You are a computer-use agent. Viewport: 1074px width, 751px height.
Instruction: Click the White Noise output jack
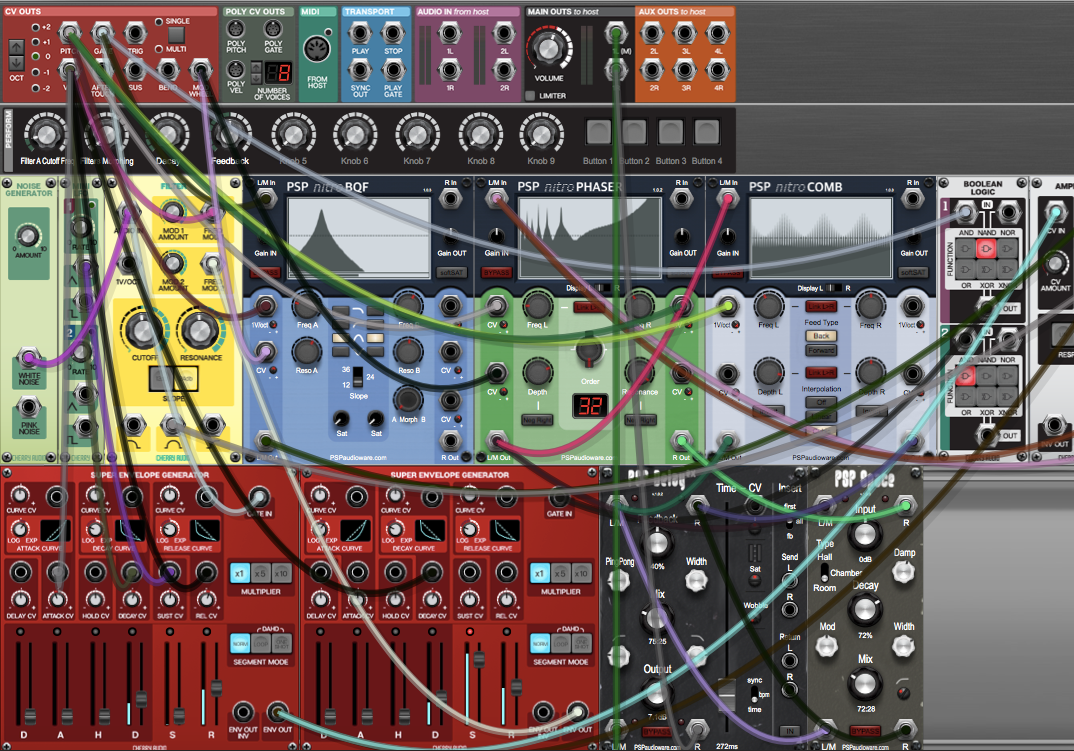click(x=28, y=358)
